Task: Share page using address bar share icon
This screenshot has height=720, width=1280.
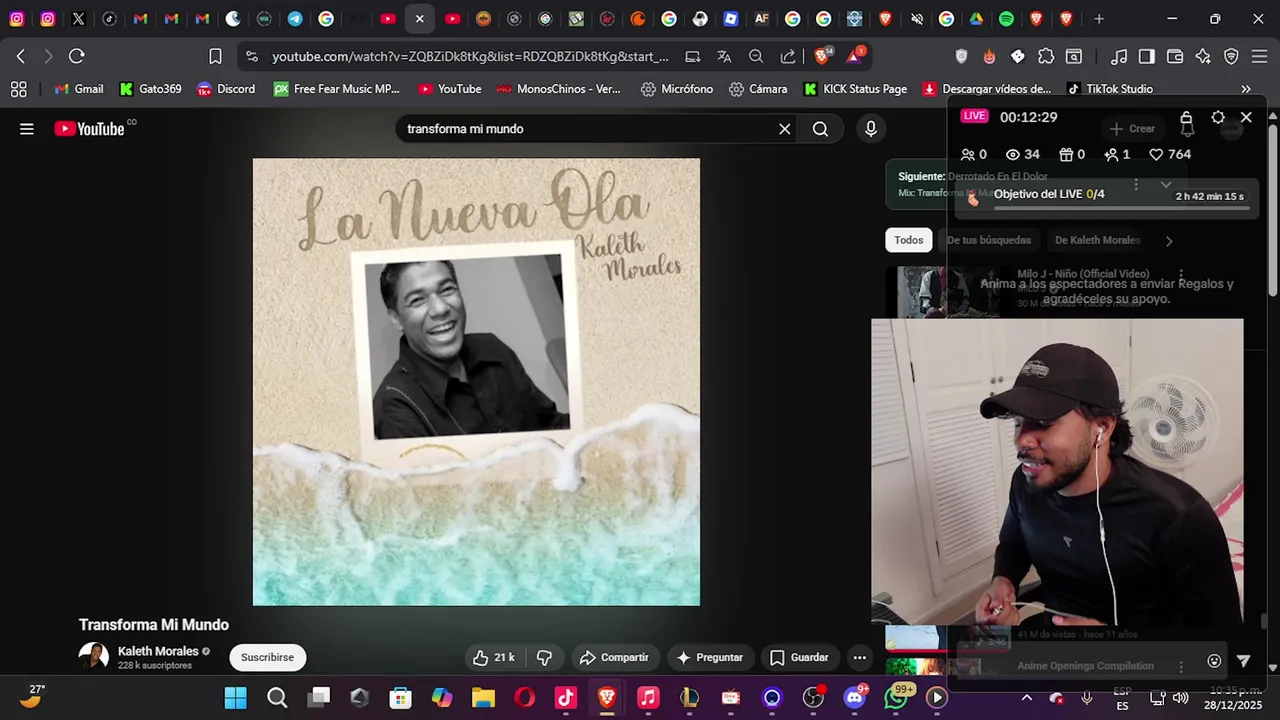Action: click(788, 57)
